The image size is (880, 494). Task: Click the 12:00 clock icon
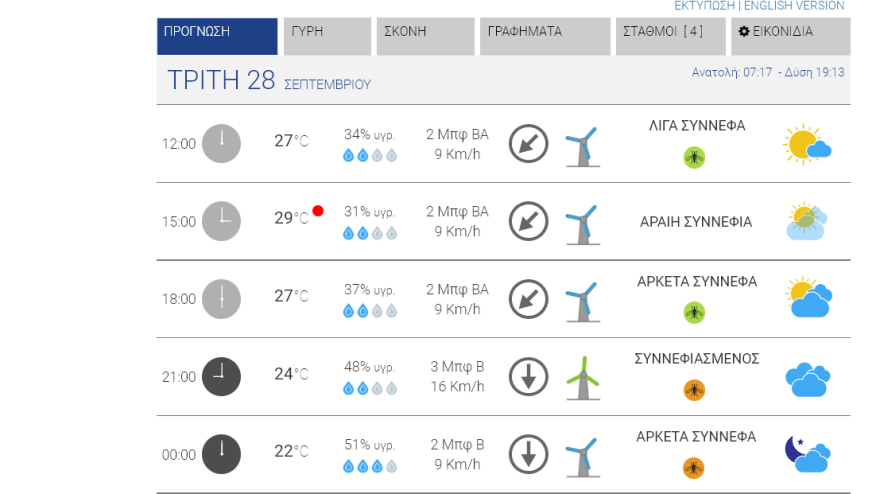coord(221,144)
